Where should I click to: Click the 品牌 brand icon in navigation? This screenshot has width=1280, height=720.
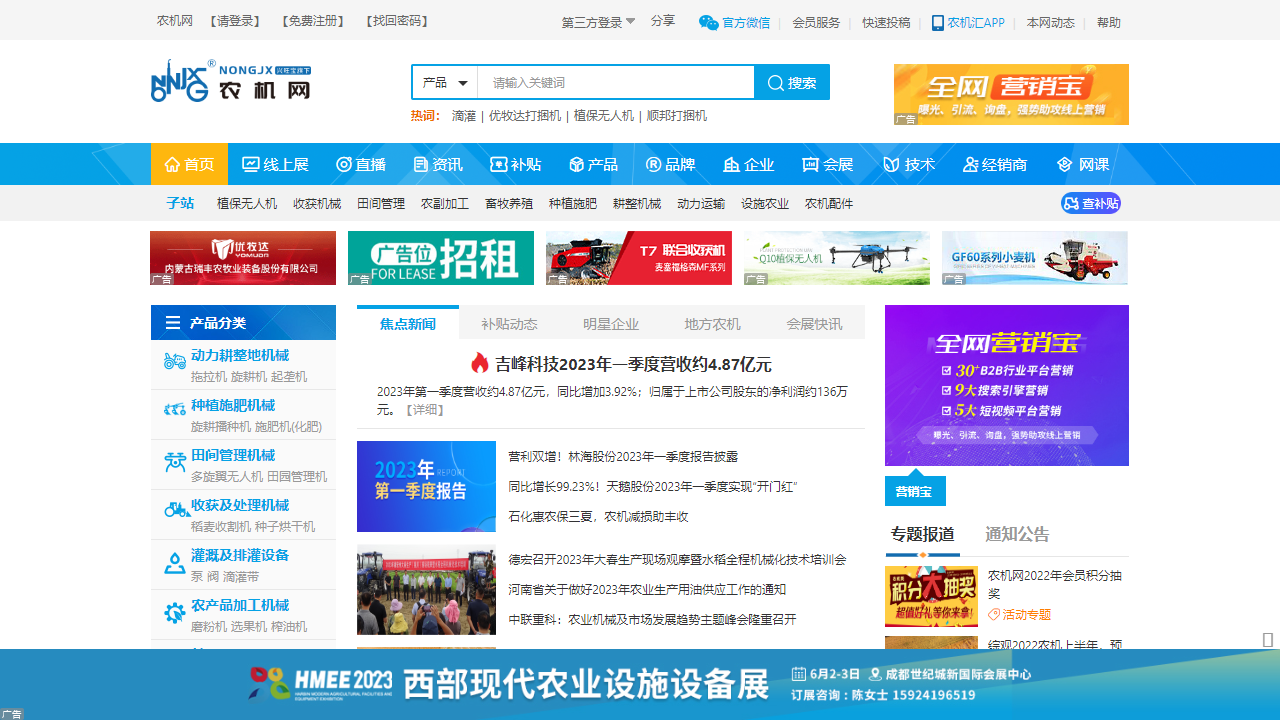[653, 164]
